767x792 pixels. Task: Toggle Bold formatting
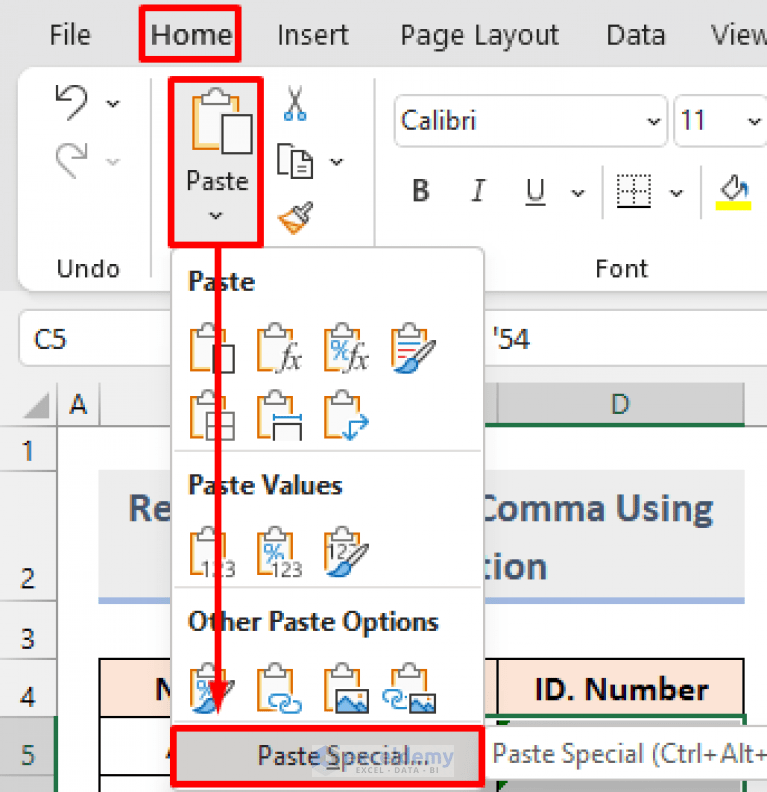click(x=421, y=191)
